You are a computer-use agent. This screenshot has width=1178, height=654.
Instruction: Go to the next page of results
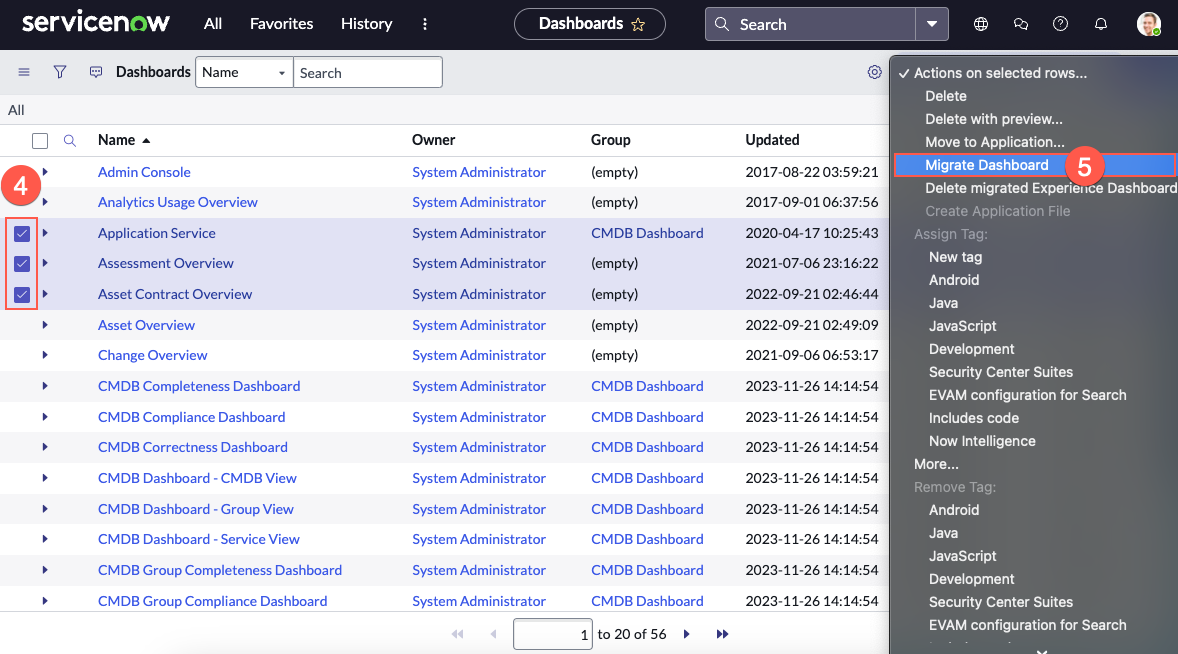coord(687,634)
